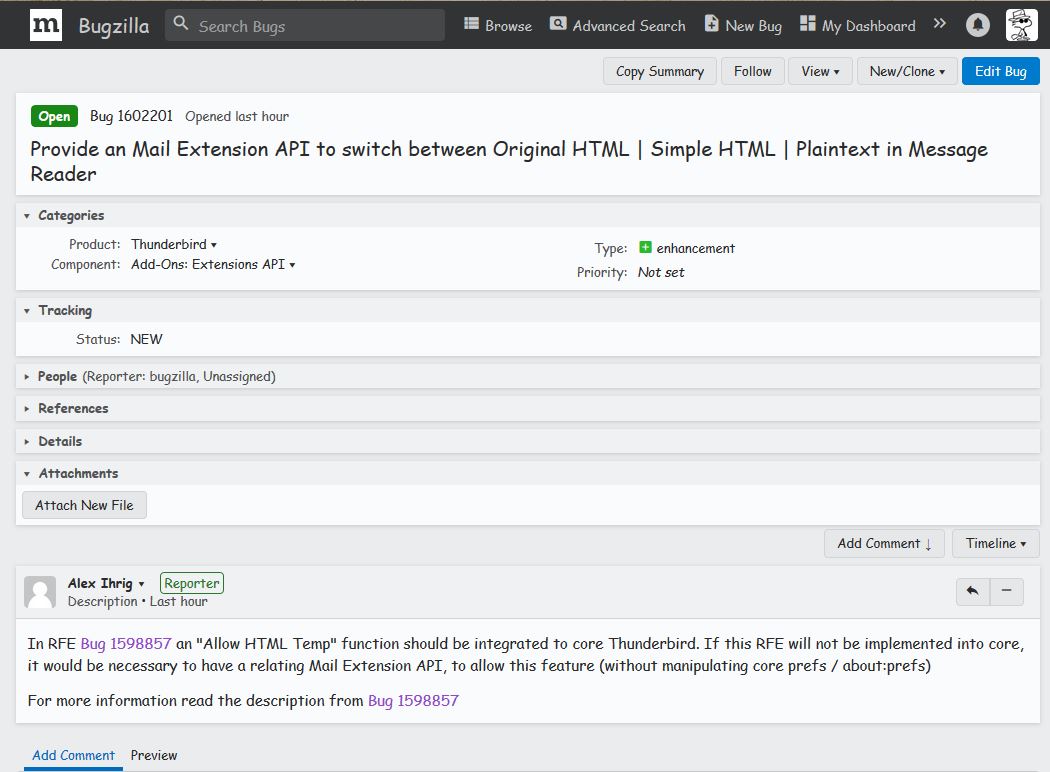Open the Alex Ihrig user dropdown
Image resolution: width=1050 pixels, height=772 pixels.
[106, 583]
